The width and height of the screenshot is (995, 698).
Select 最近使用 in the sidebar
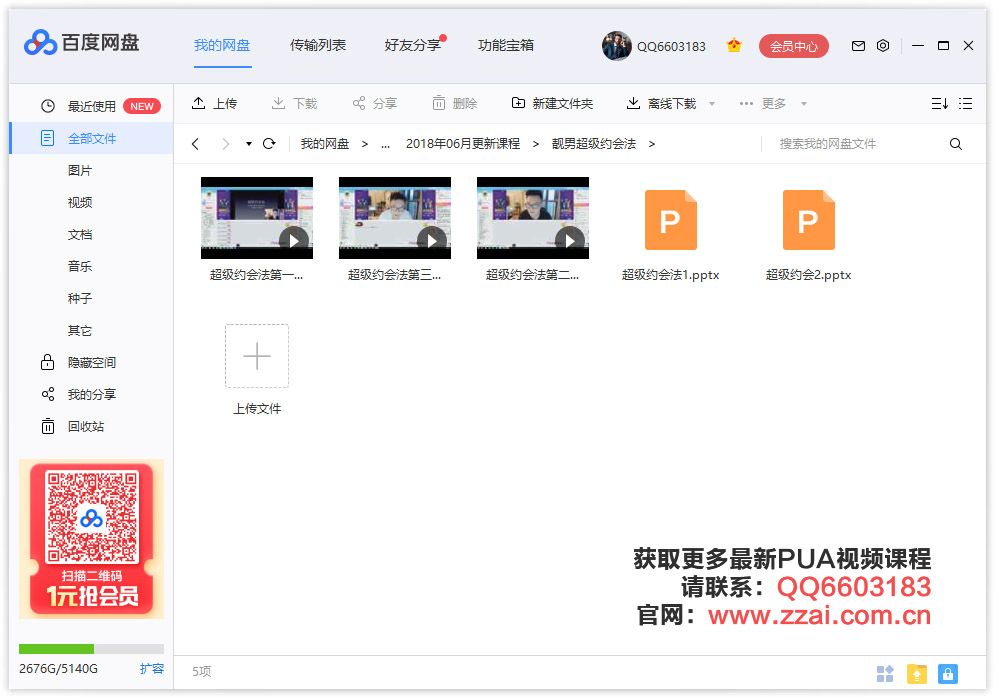91,106
